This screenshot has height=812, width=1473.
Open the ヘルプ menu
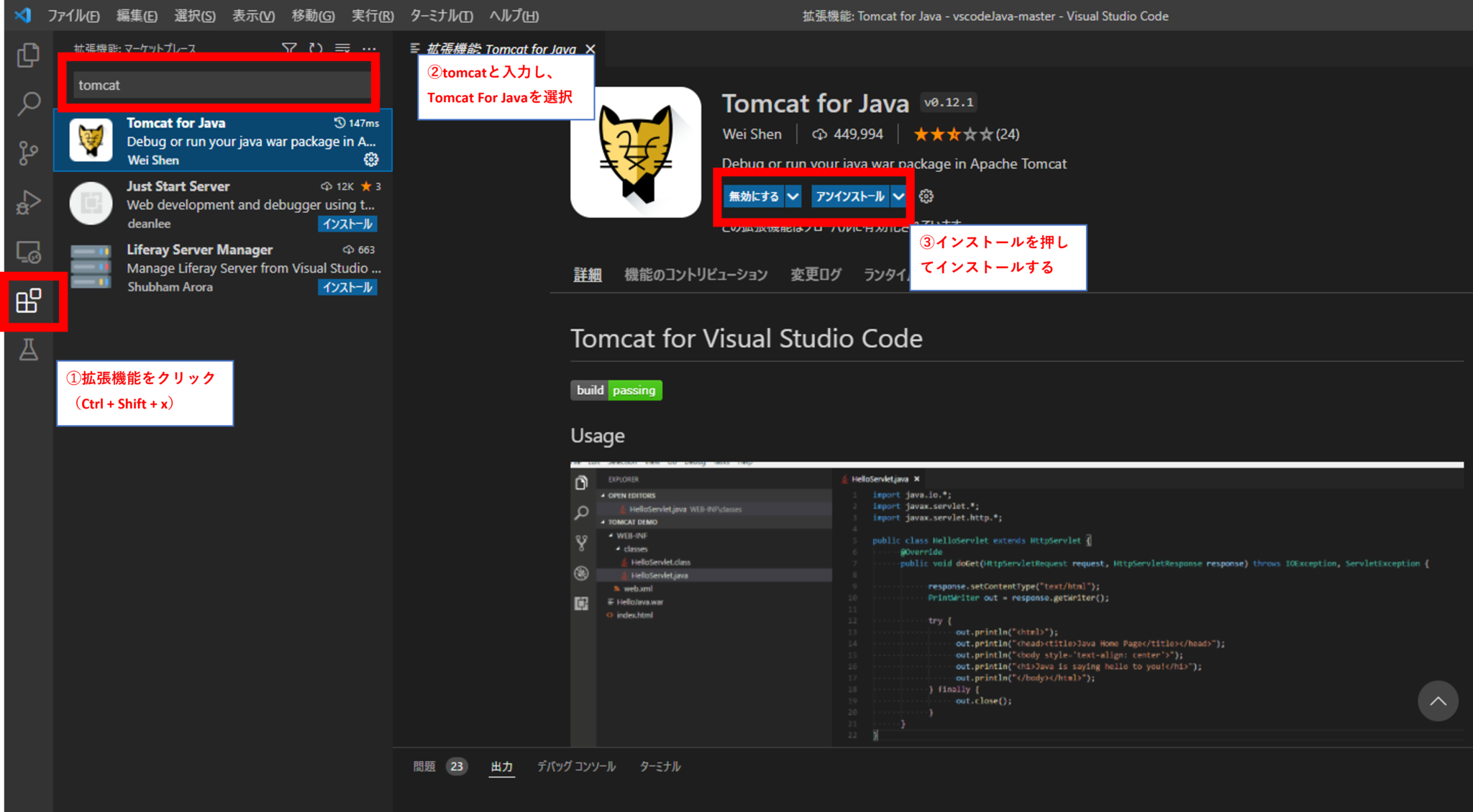point(513,15)
